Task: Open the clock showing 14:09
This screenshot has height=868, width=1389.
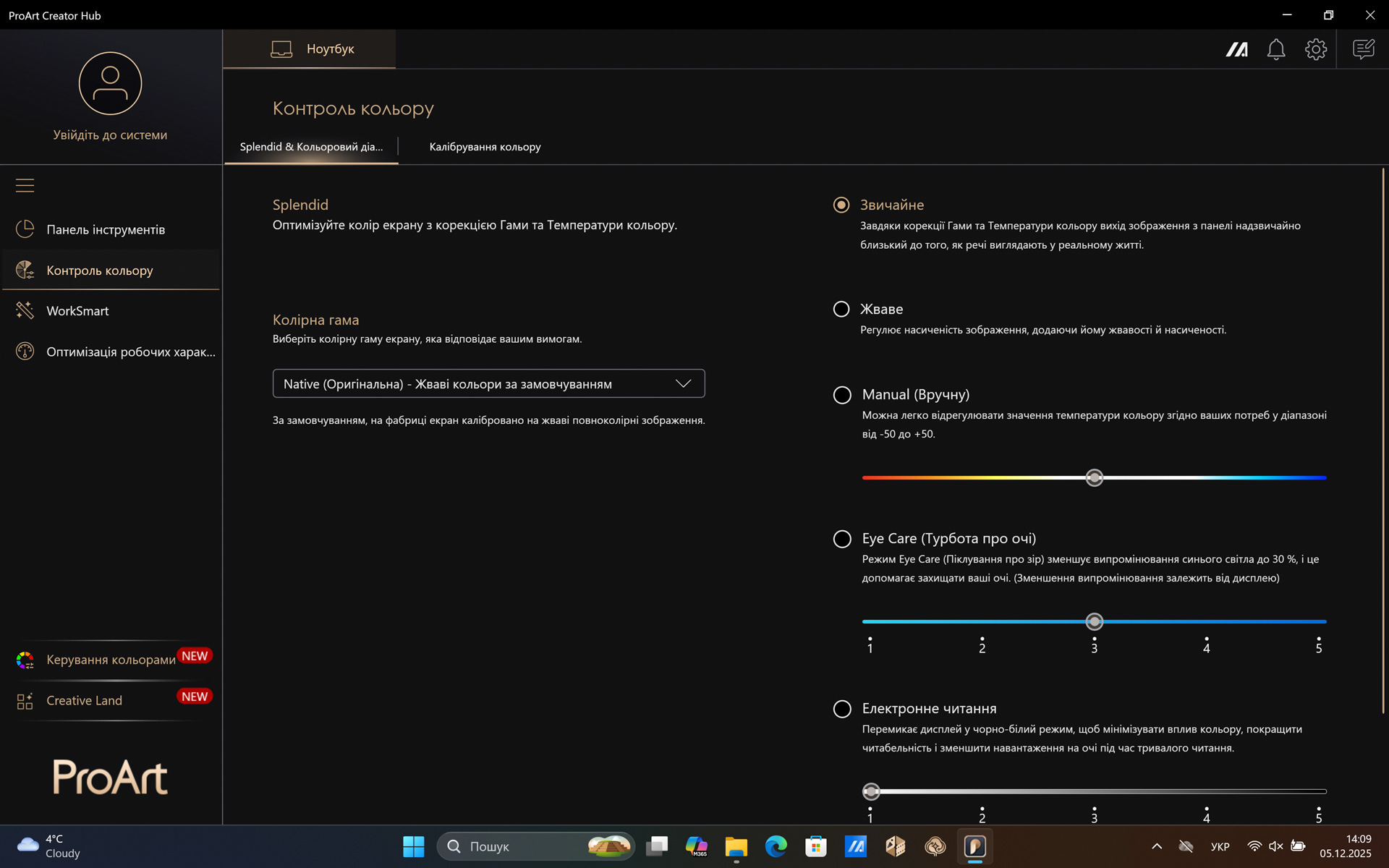Action: click(x=1346, y=846)
